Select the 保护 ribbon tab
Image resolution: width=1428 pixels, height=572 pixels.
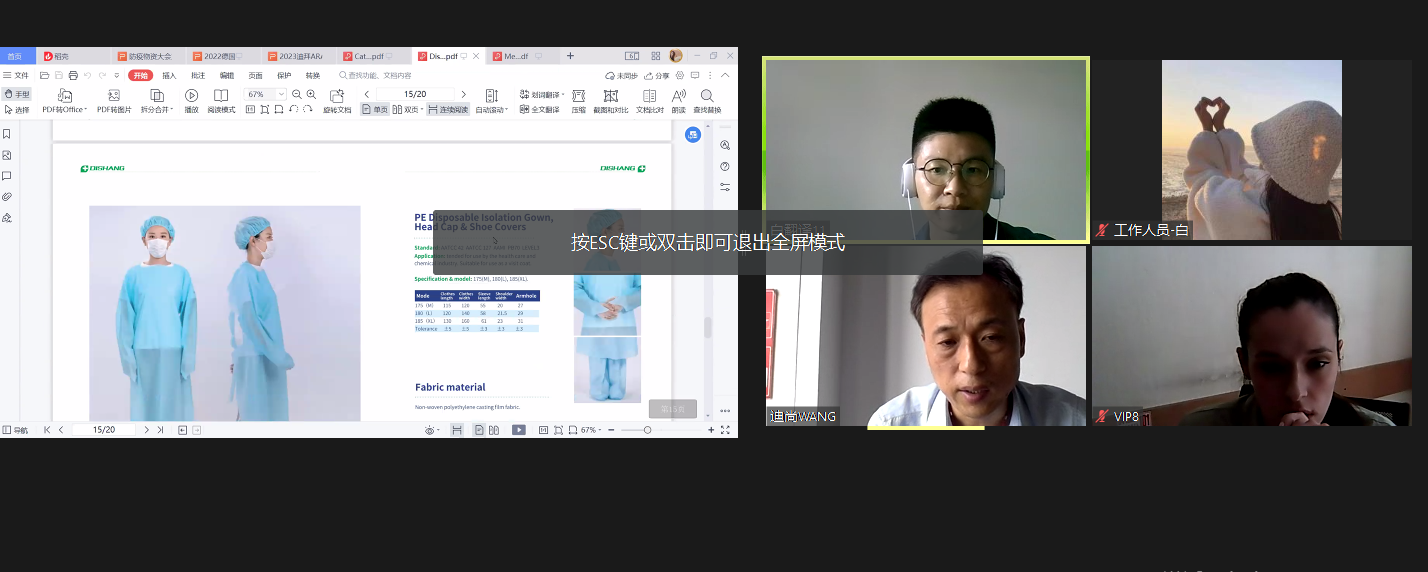point(284,75)
